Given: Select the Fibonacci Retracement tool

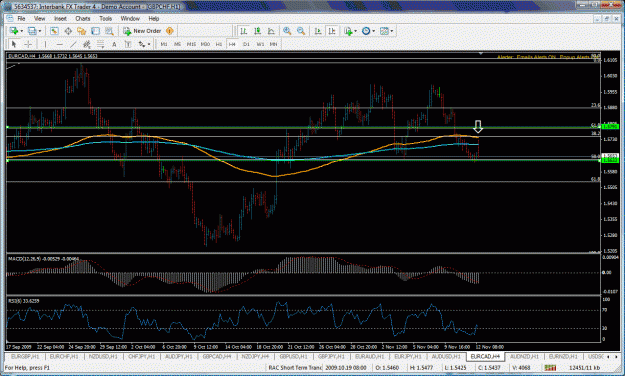Looking at the screenshot, I should tap(100, 44).
